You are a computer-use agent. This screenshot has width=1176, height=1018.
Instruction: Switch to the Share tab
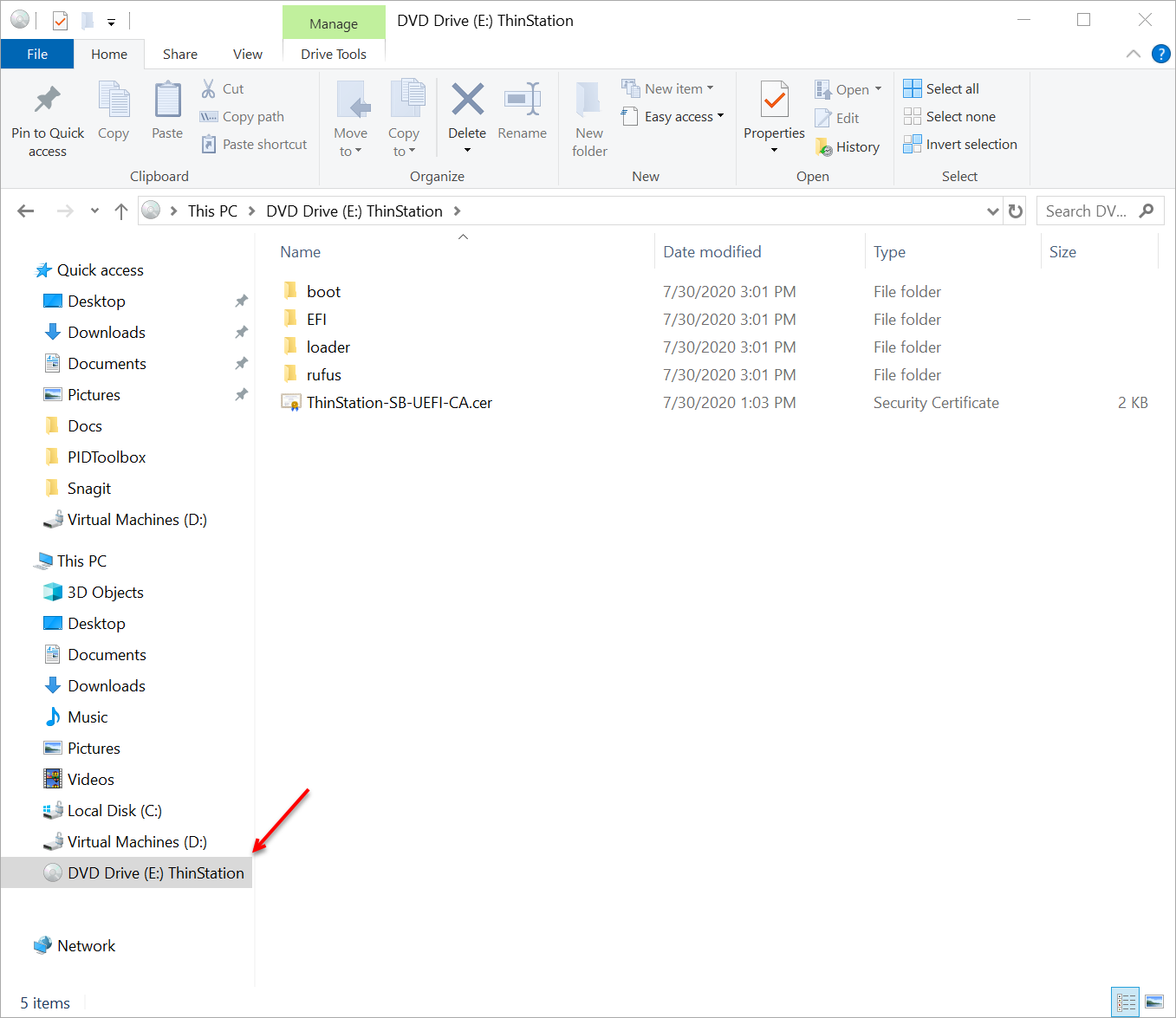coord(180,54)
